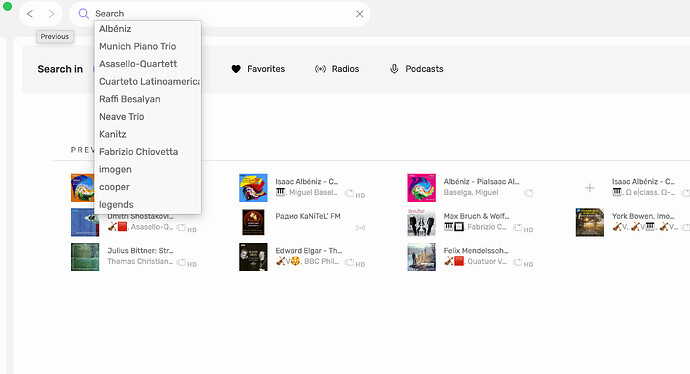Go forward with the next arrow

(51, 14)
